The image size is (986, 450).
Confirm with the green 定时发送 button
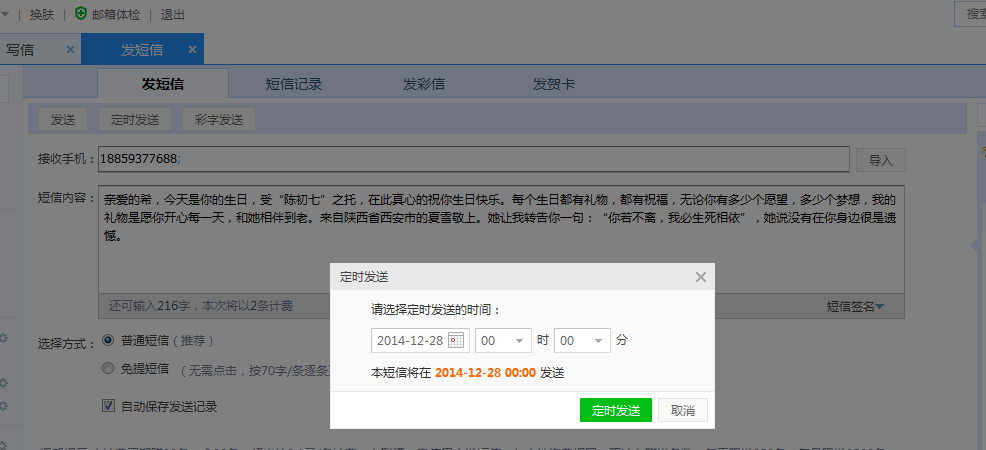(x=616, y=410)
